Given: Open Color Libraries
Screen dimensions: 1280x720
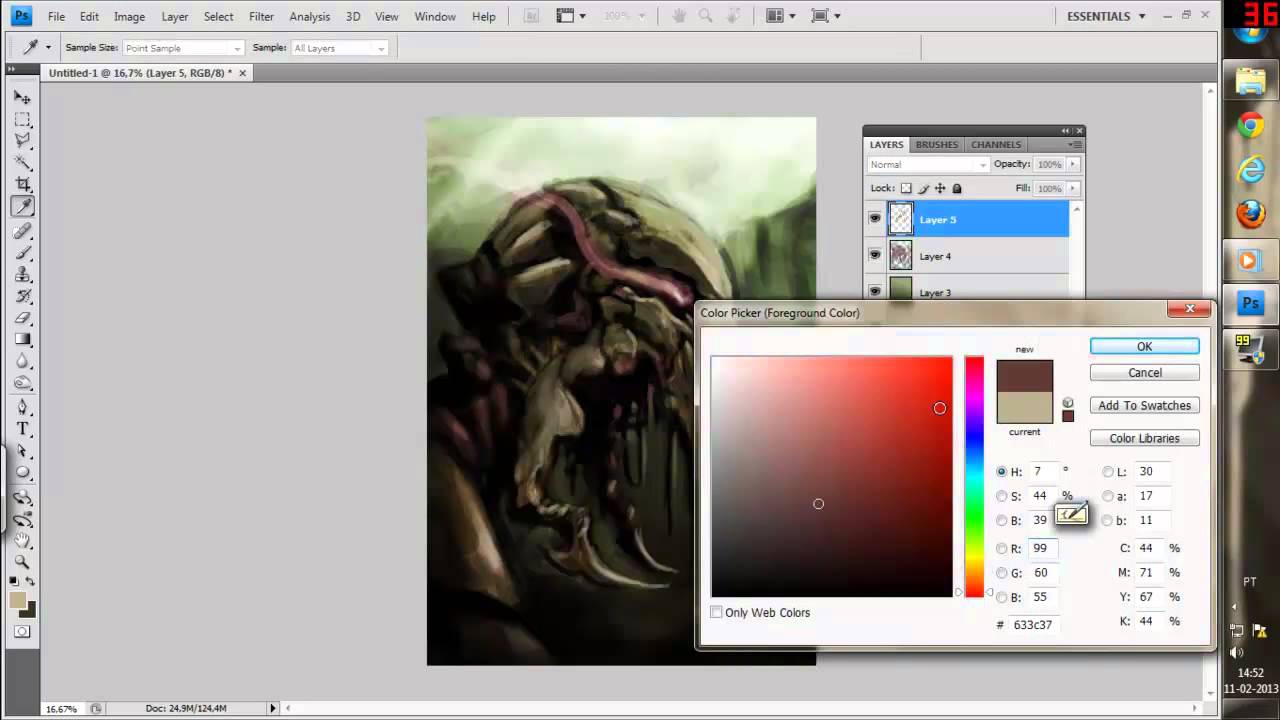Looking at the screenshot, I should (x=1144, y=438).
